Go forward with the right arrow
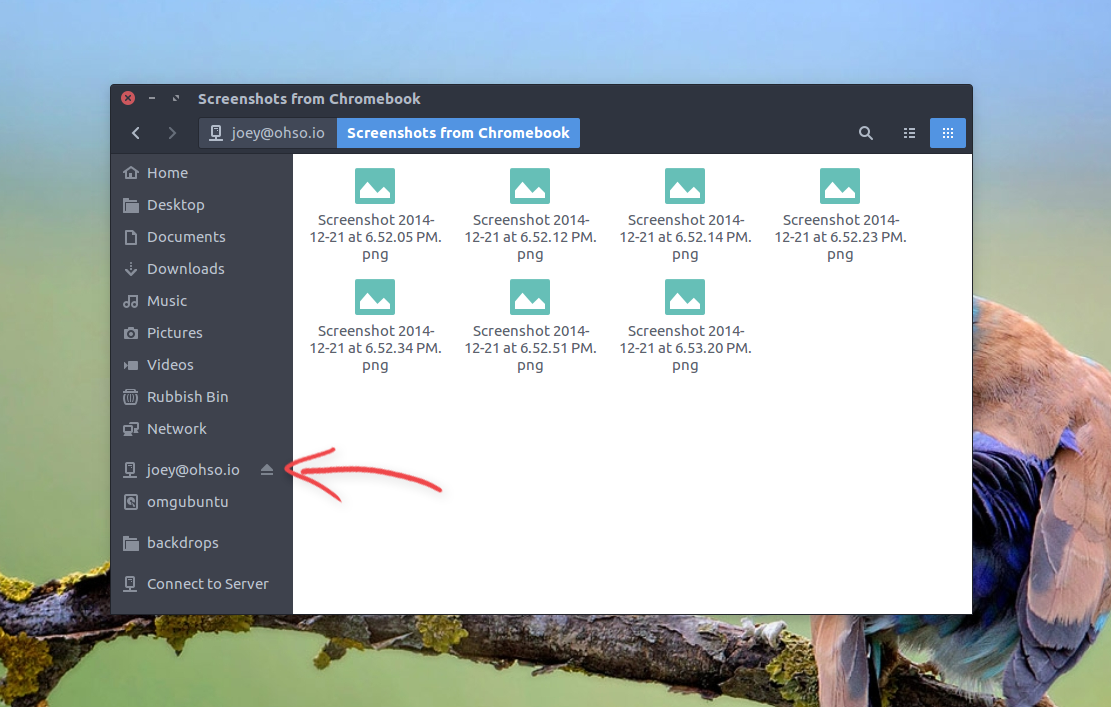This screenshot has height=707, width=1111. pos(172,133)
